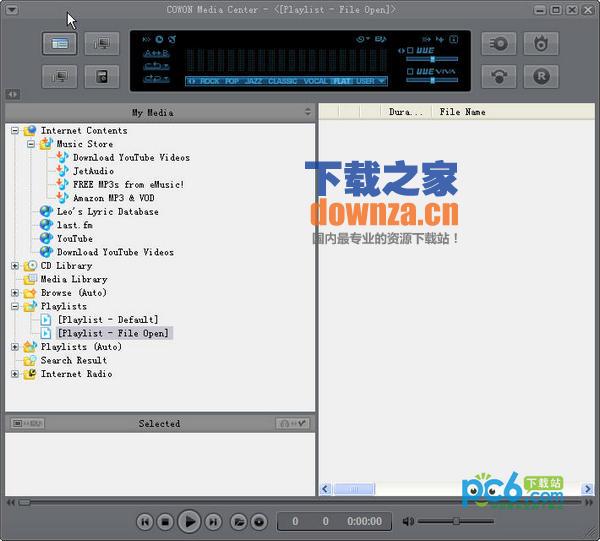This screenshot has width=600, height=541.
Task: Open the equalizer preset dropdown arrow
Action: click(x=381, y=81)
